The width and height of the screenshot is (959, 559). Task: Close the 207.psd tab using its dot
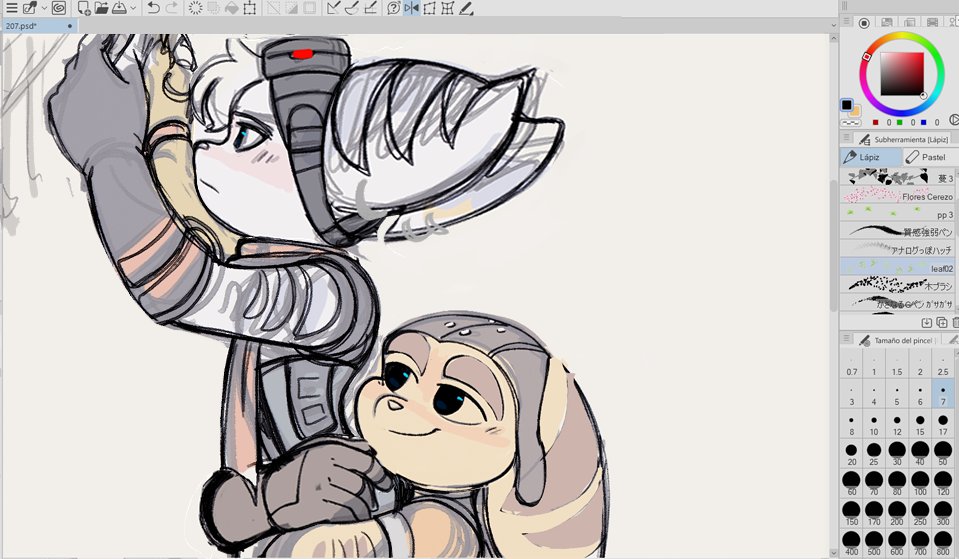[70, 26]
